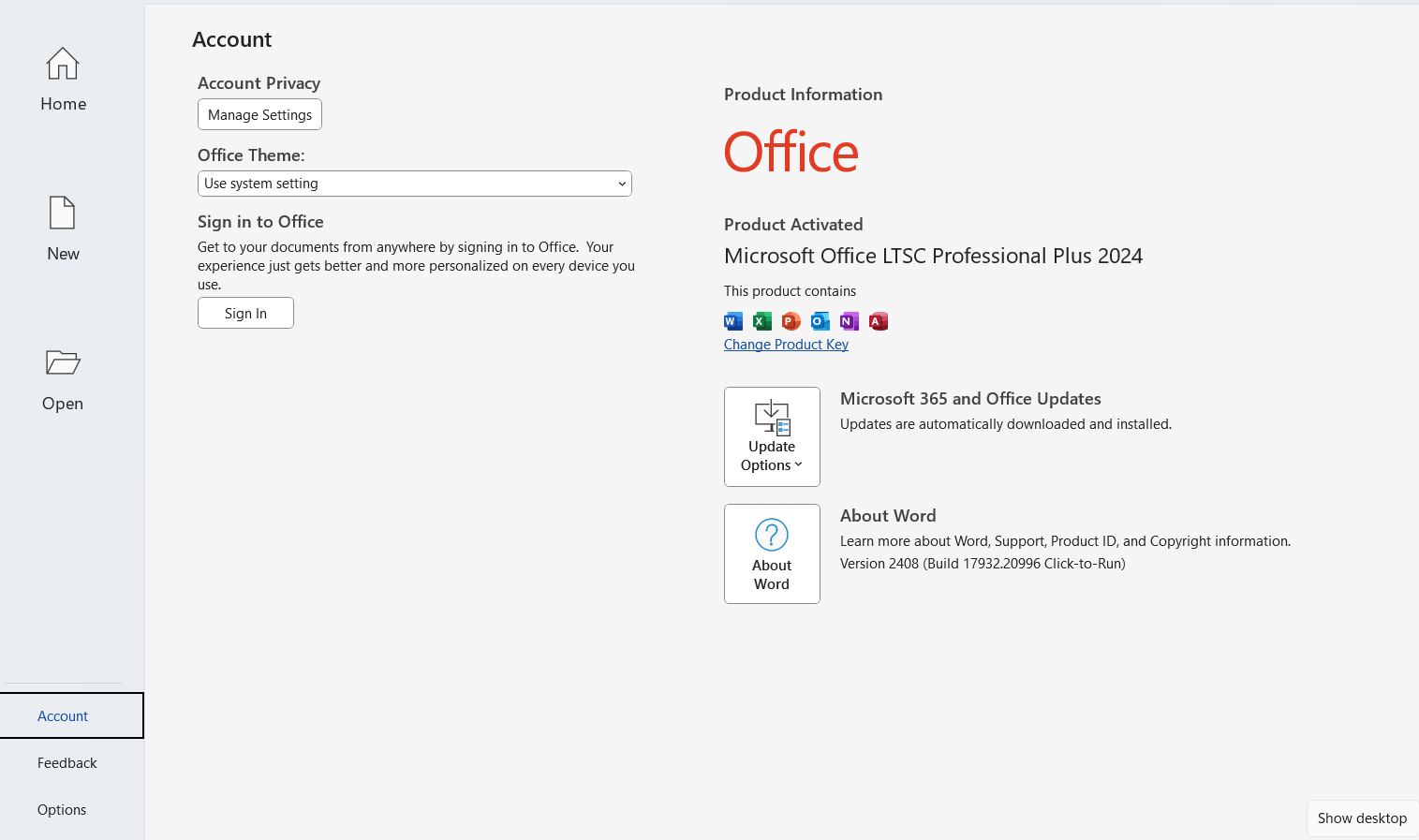Screen dimensions: 1419x840
Task: Click the Product Activated text
Action: tap(793, 225)
